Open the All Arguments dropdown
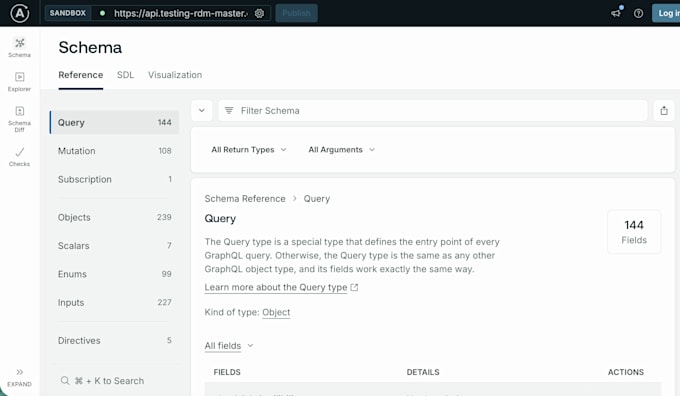The height and width of the screenshot is (396, 680). pos(341,150)
